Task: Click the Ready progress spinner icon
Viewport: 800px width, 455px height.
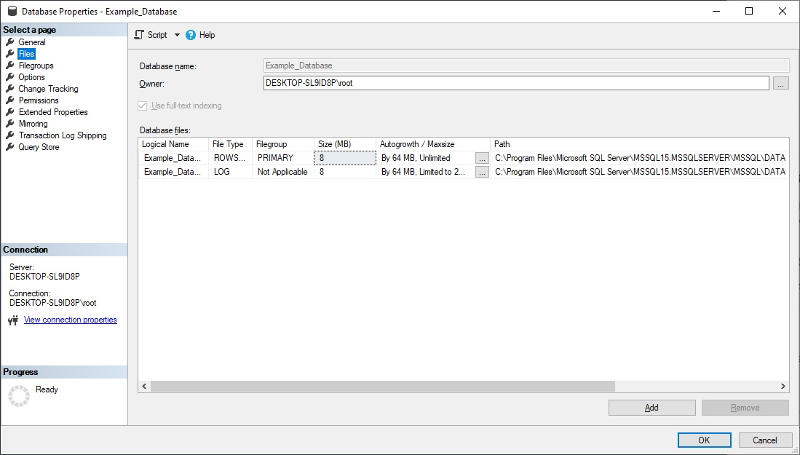Action: coord(19,396)
